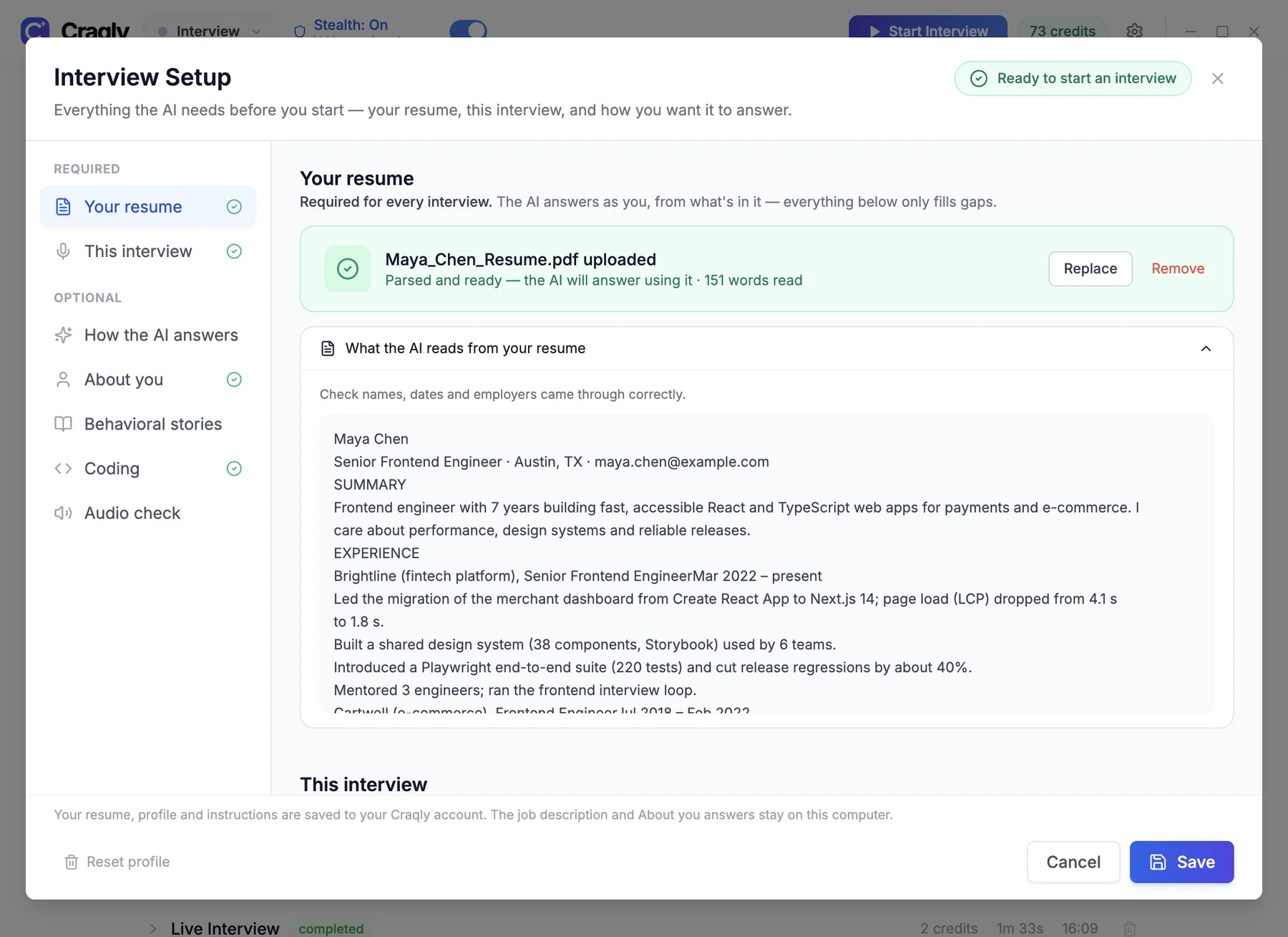The width and height of the screenshot is (1288, 937).
Task: Open the Your resume sidebar section
Action: 148,207
